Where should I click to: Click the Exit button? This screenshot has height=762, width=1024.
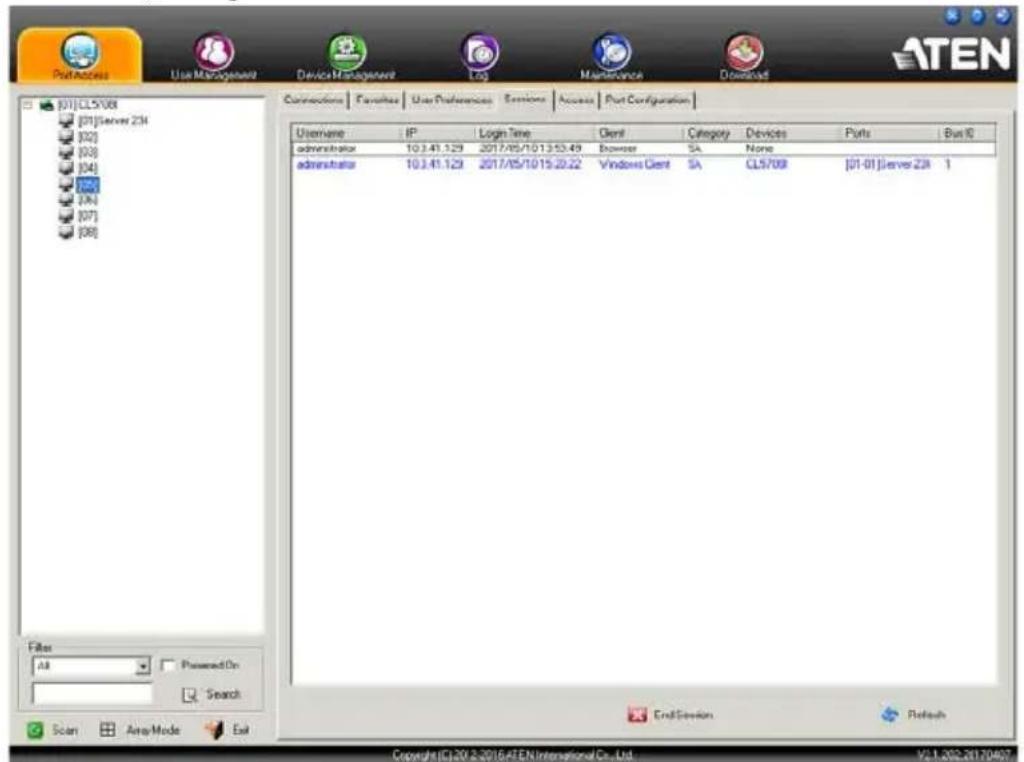pos(227,730)
